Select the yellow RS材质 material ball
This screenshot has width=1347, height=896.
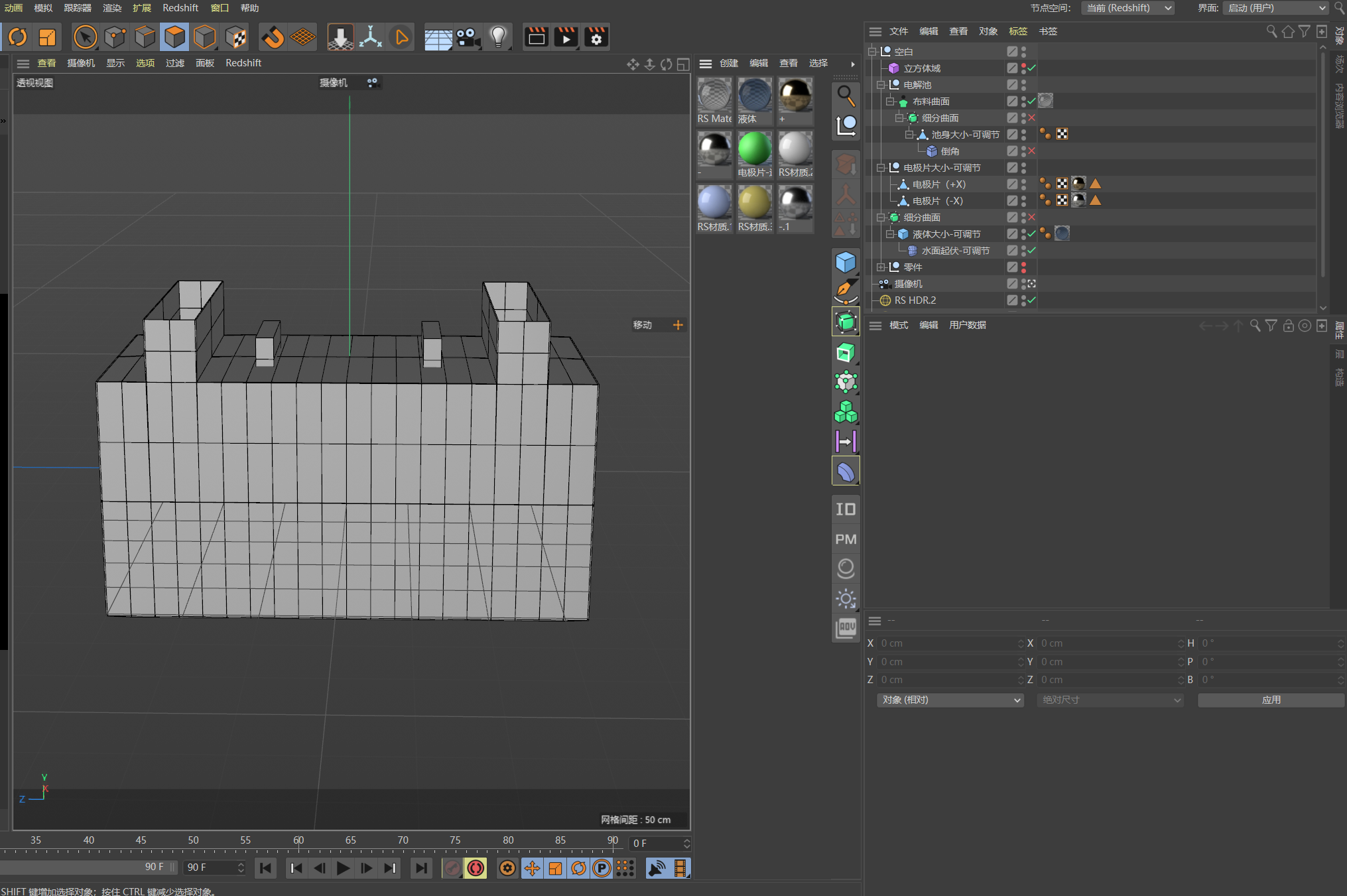pyautogui.click(x=755, y=202)
